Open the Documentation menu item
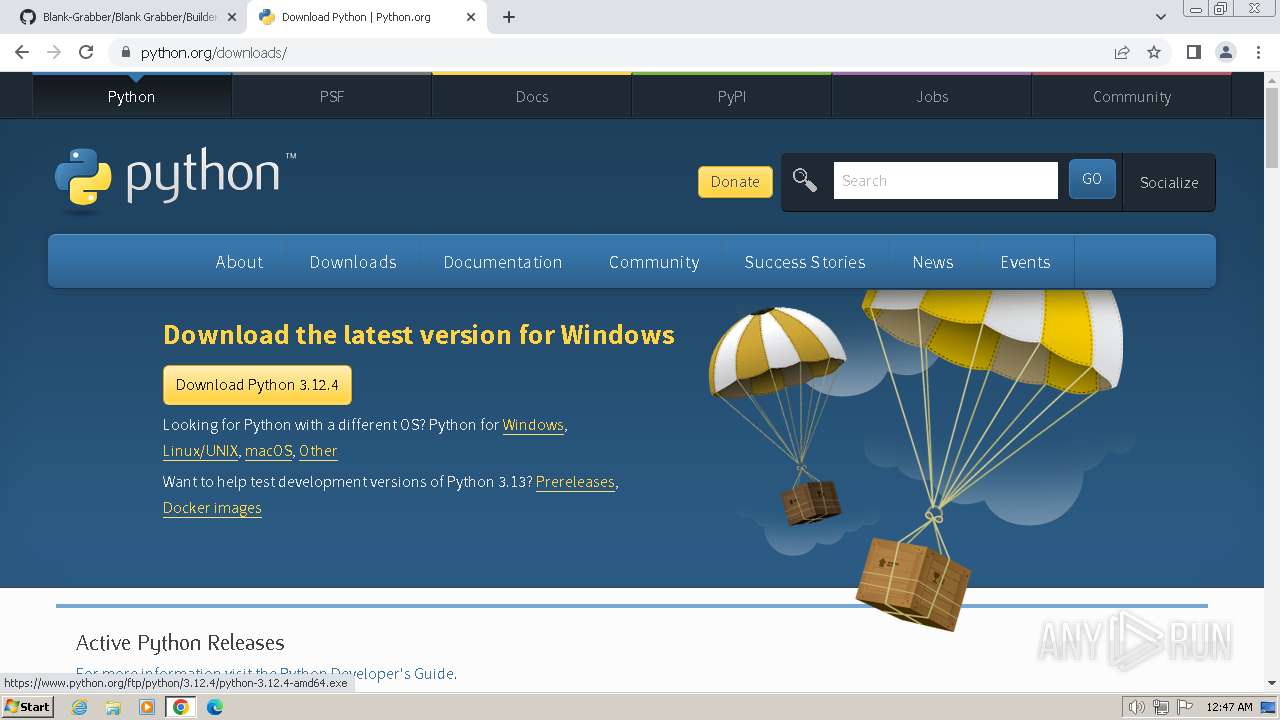The width and height of the screenshot is (1280, 720). (x=503, y=262)
